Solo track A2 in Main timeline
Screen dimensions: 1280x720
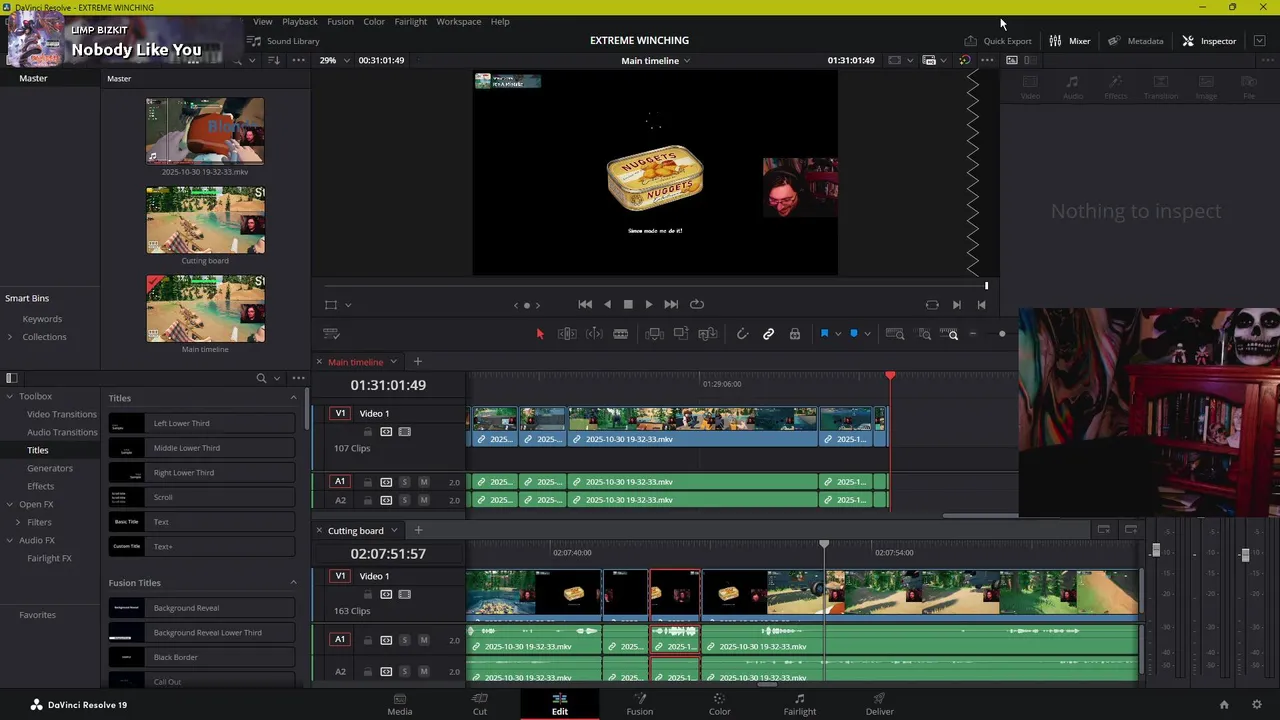tap(404, 500)
